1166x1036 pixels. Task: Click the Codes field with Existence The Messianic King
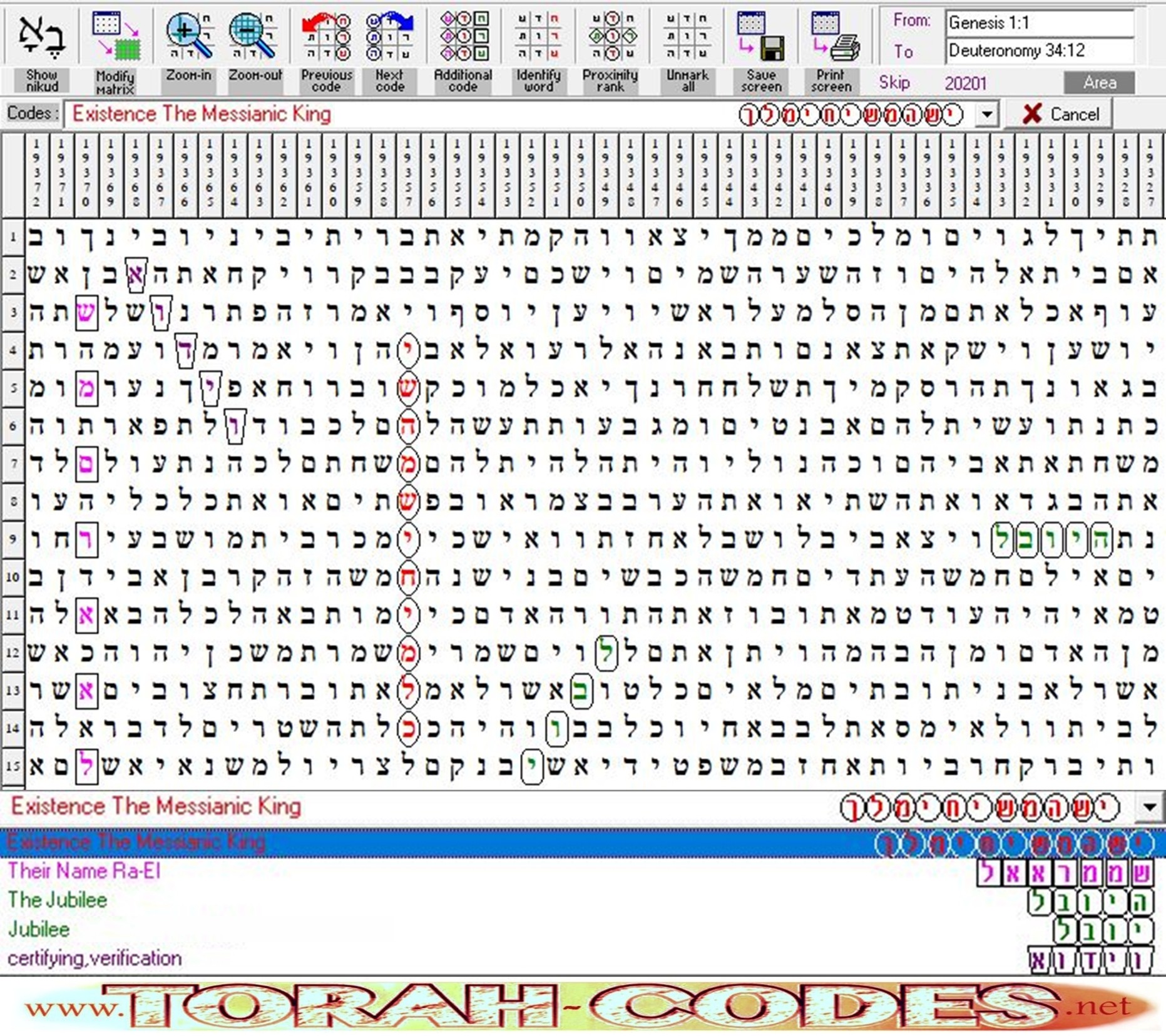point(519,114)
